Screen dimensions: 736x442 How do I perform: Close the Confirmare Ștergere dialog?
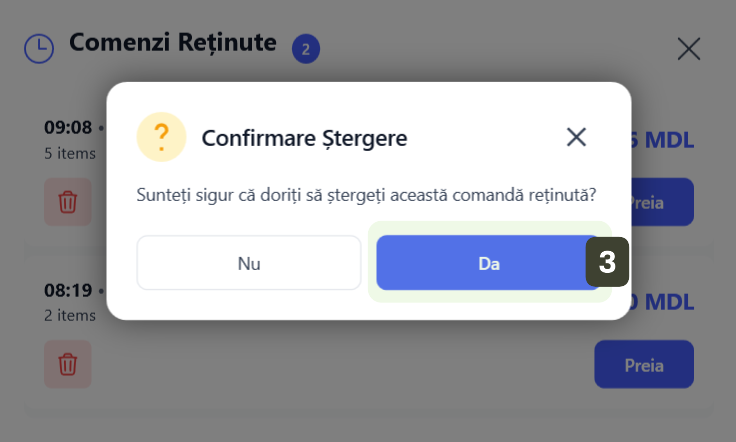(576, 137)
